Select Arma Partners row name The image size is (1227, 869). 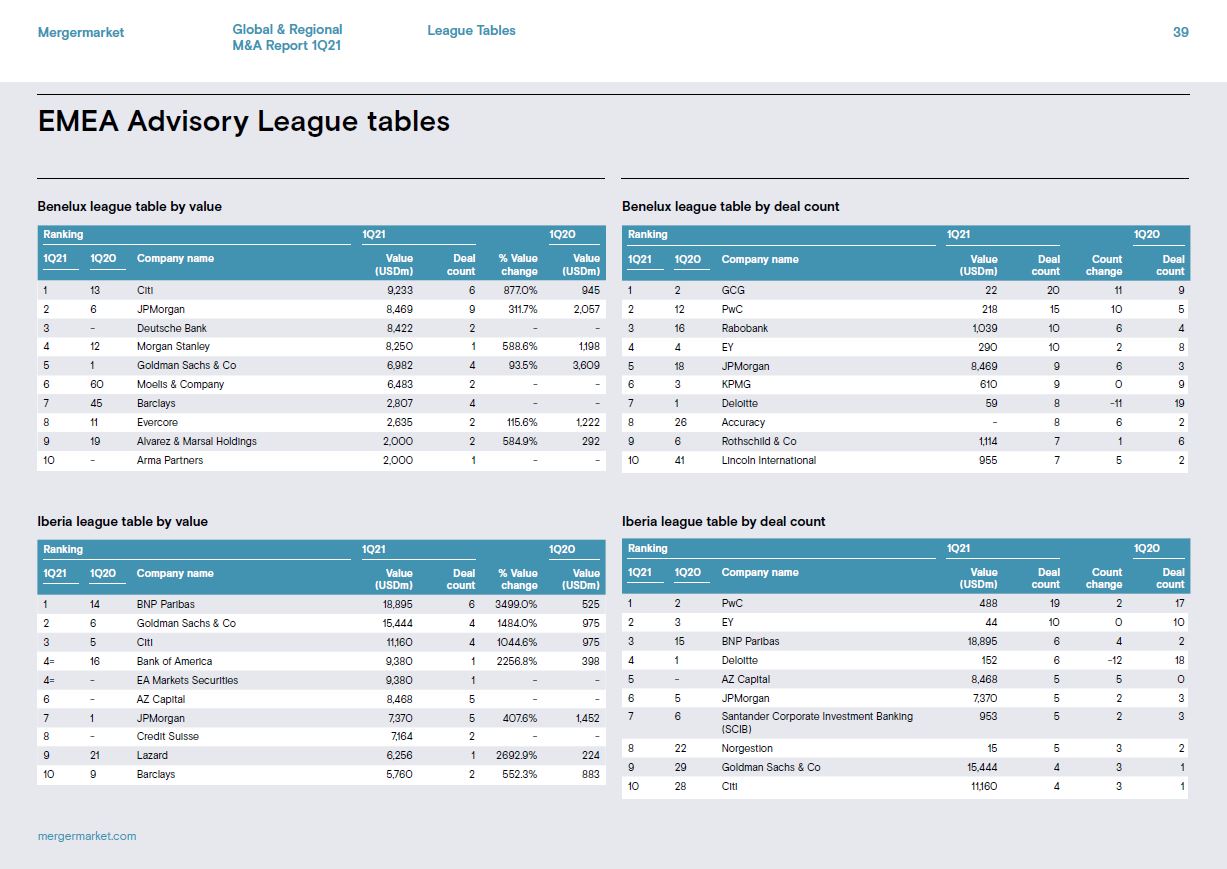(x=170, y=460)
